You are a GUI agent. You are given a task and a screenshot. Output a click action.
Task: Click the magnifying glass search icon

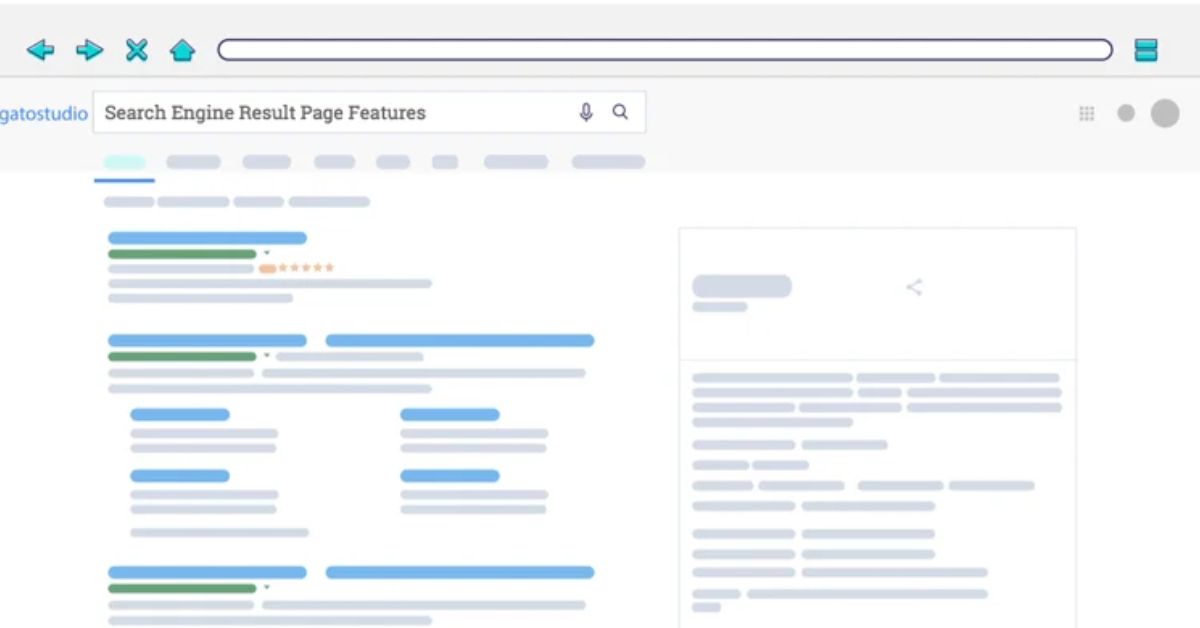click(x=620, y=113)
